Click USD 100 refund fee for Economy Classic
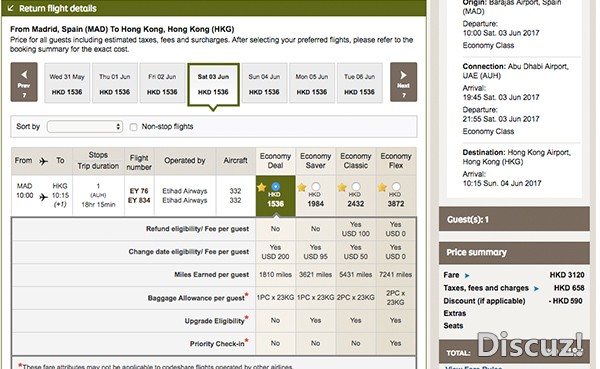 tap(356, 233)
